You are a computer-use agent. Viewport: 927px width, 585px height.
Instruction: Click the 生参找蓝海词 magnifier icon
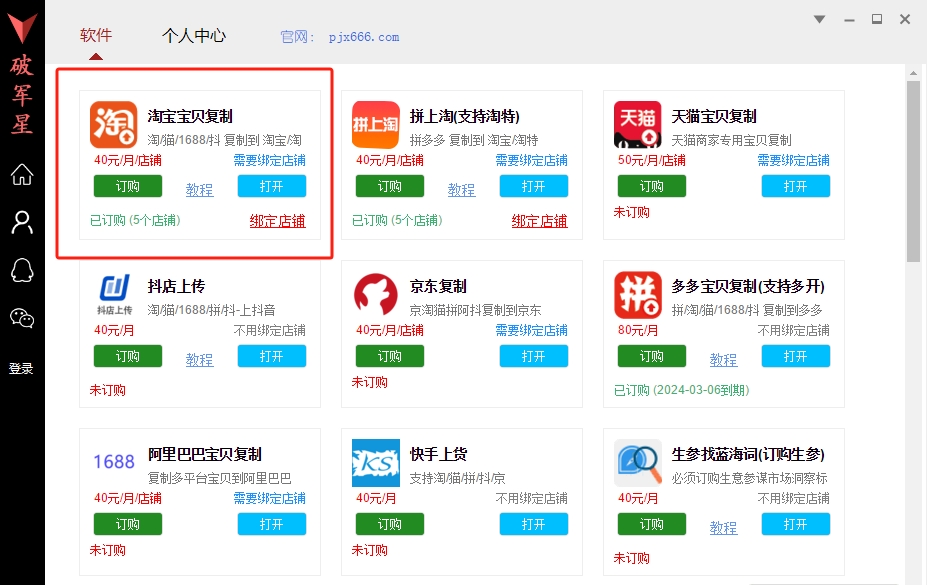coord(637,463)
